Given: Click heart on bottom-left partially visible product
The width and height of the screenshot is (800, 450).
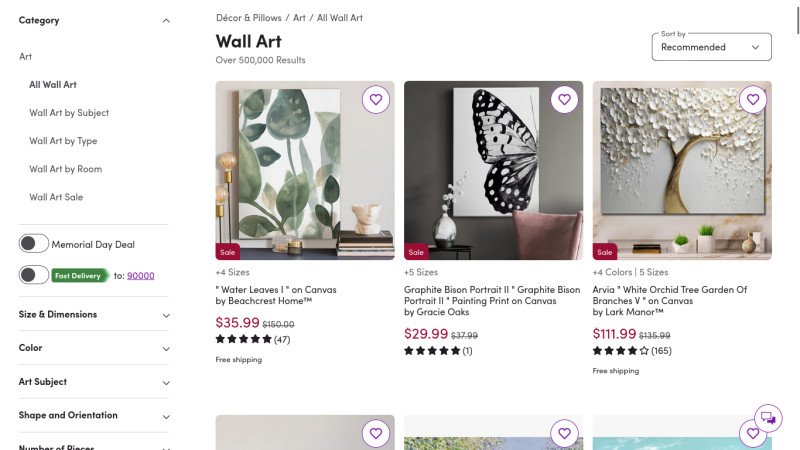Looking at the screenshot, I should (375, 433).
